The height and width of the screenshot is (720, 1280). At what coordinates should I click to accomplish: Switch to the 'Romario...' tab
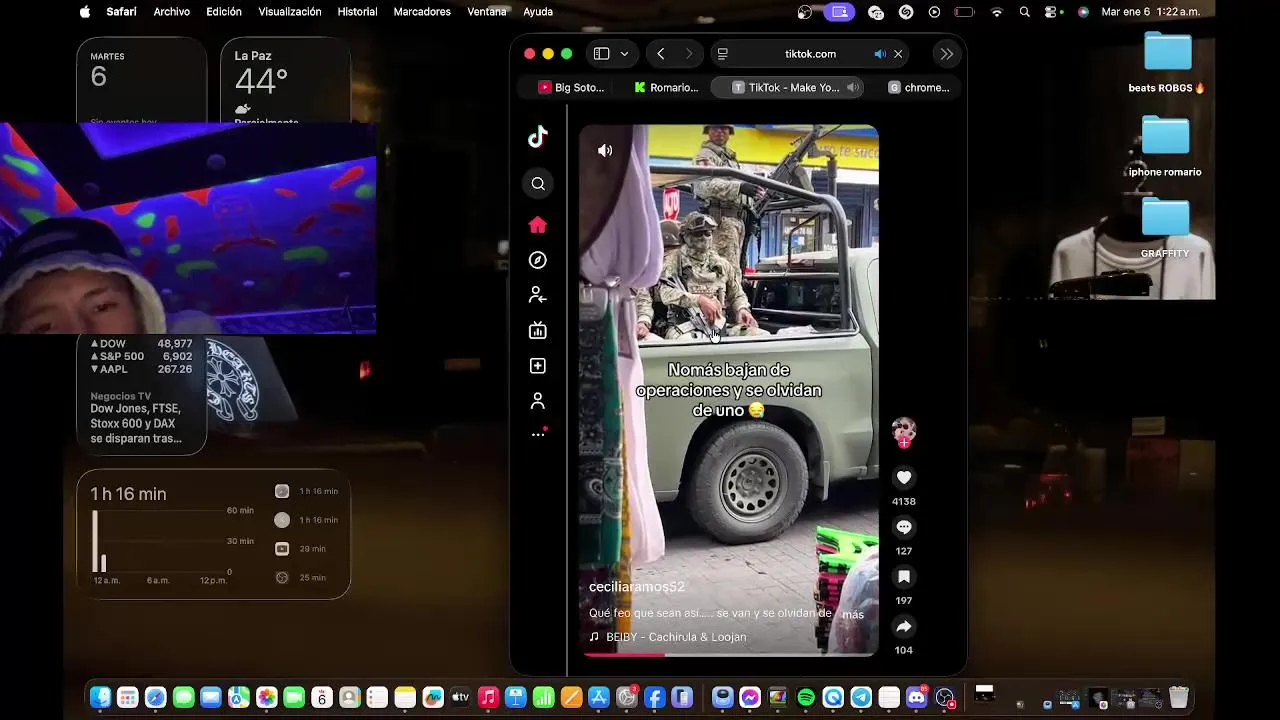pos(666,87)
